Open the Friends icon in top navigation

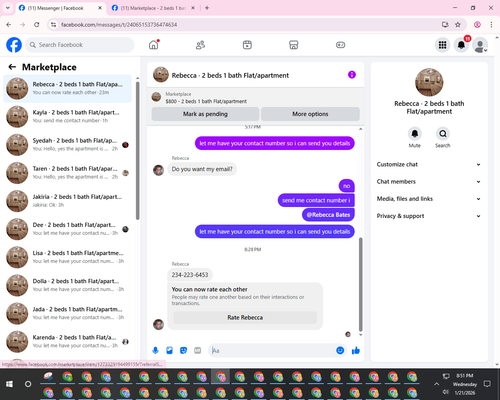[200, 45]
